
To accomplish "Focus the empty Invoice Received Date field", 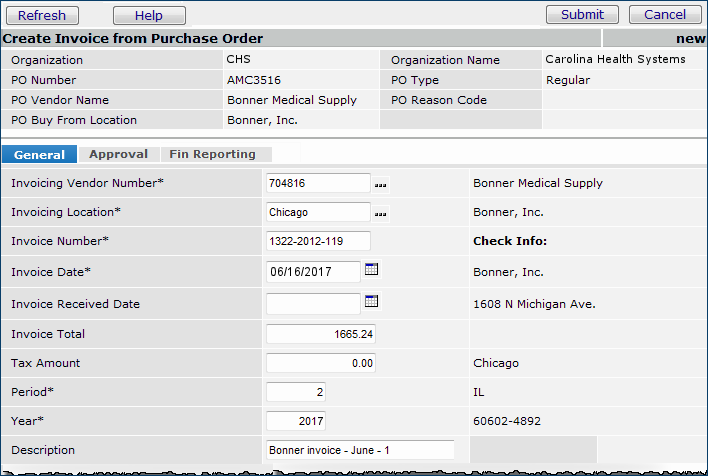I will [x=313, y=303].
